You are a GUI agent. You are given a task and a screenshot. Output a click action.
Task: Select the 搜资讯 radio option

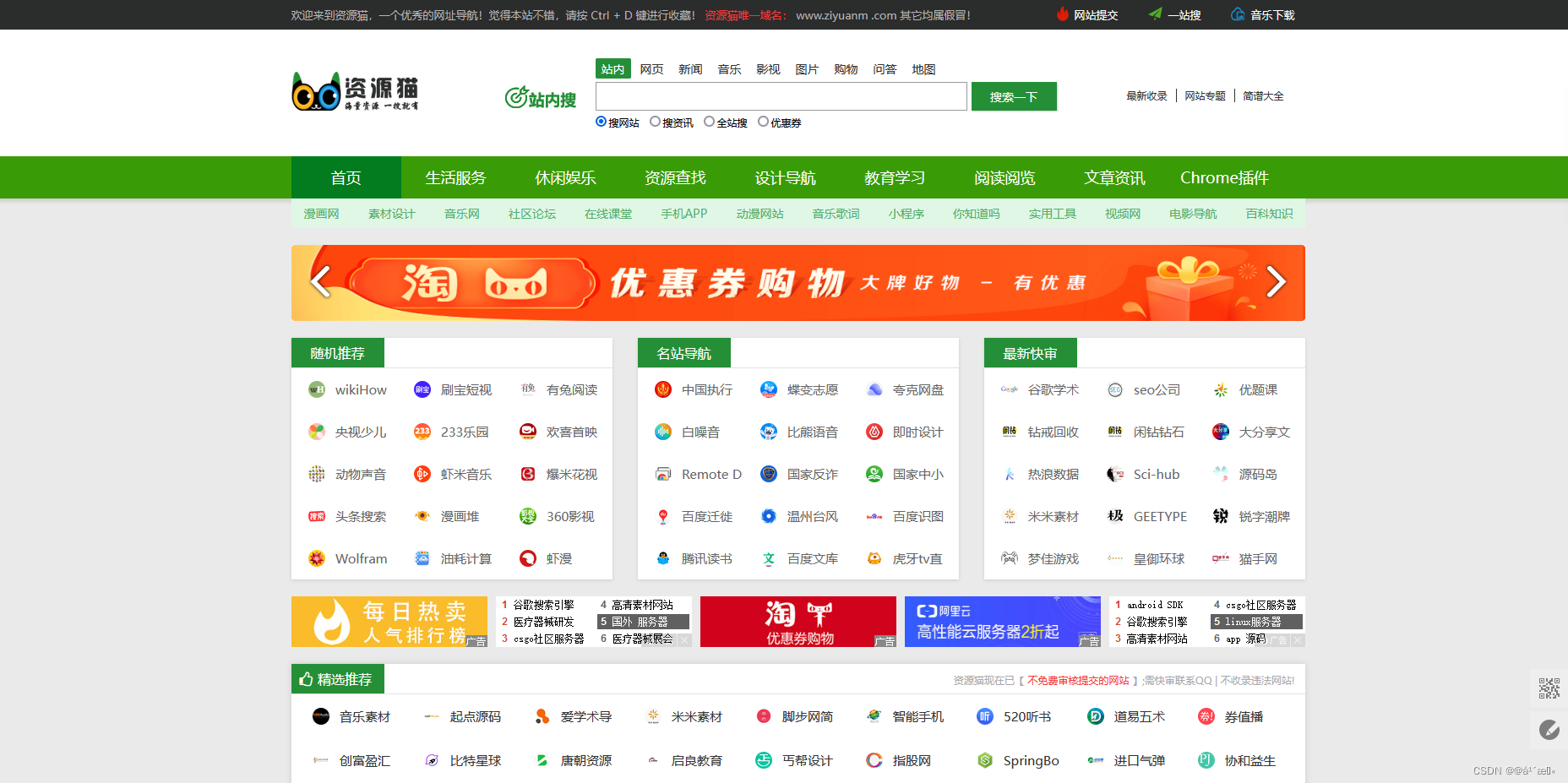click(655, 122)
